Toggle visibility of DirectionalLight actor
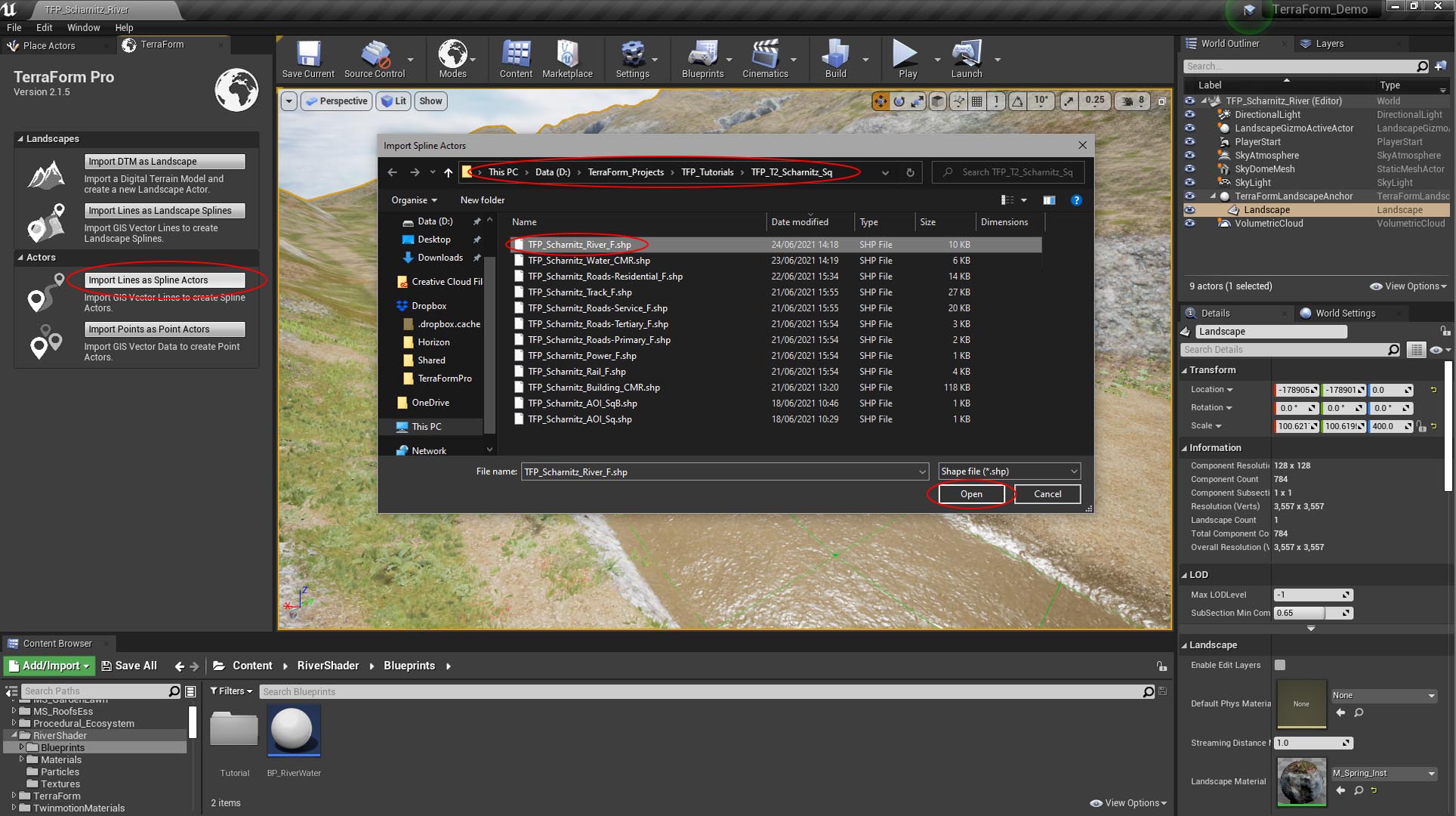 tap(1189, 115)
